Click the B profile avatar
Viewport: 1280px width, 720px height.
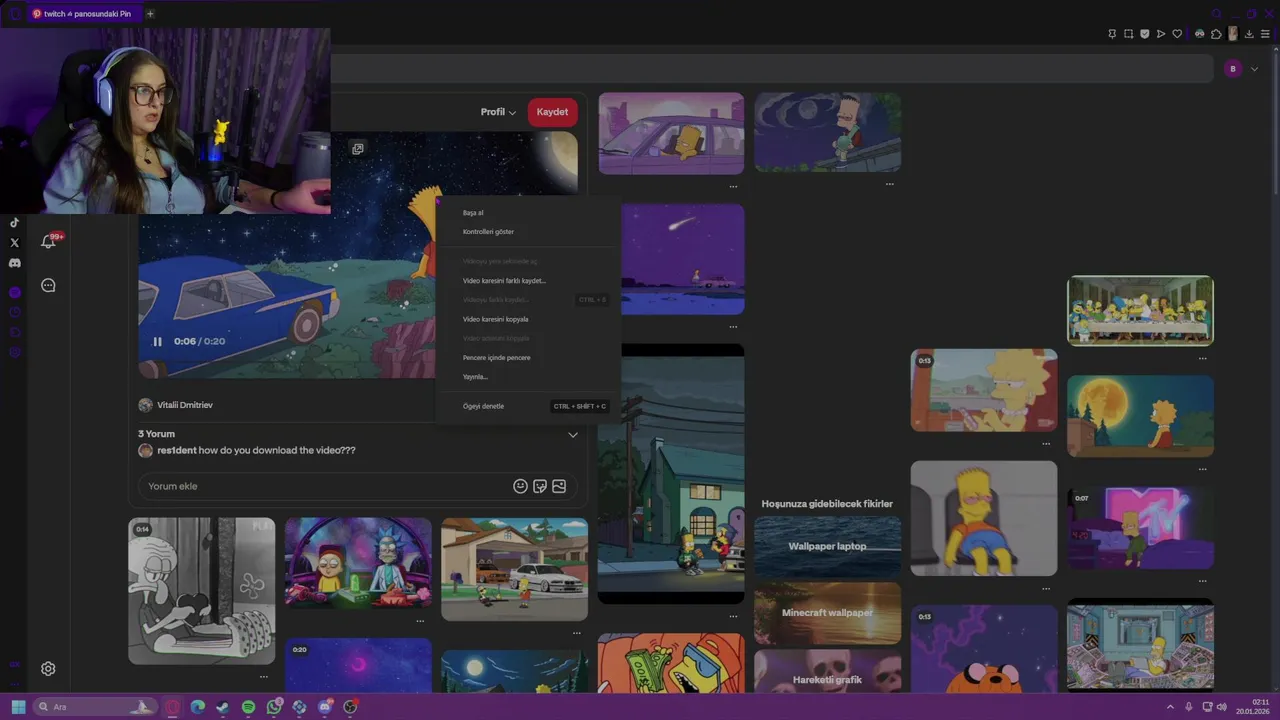[x=1233, y=69]
